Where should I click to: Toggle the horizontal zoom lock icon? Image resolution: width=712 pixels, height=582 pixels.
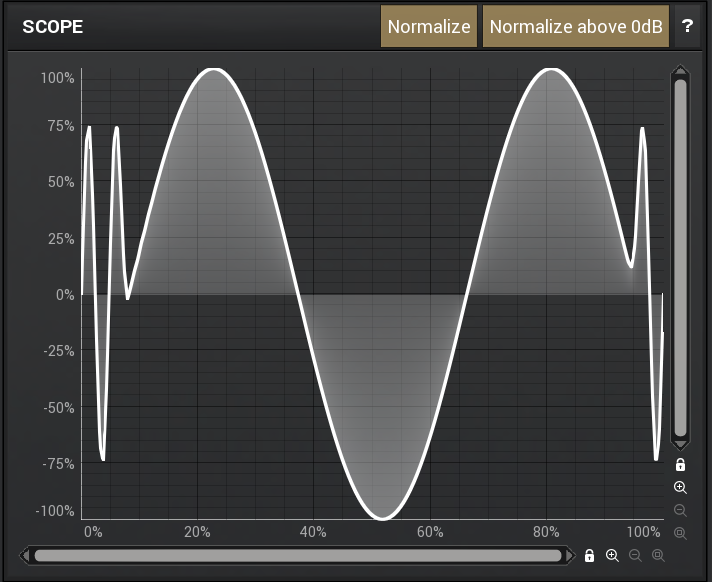coord(589,555)
